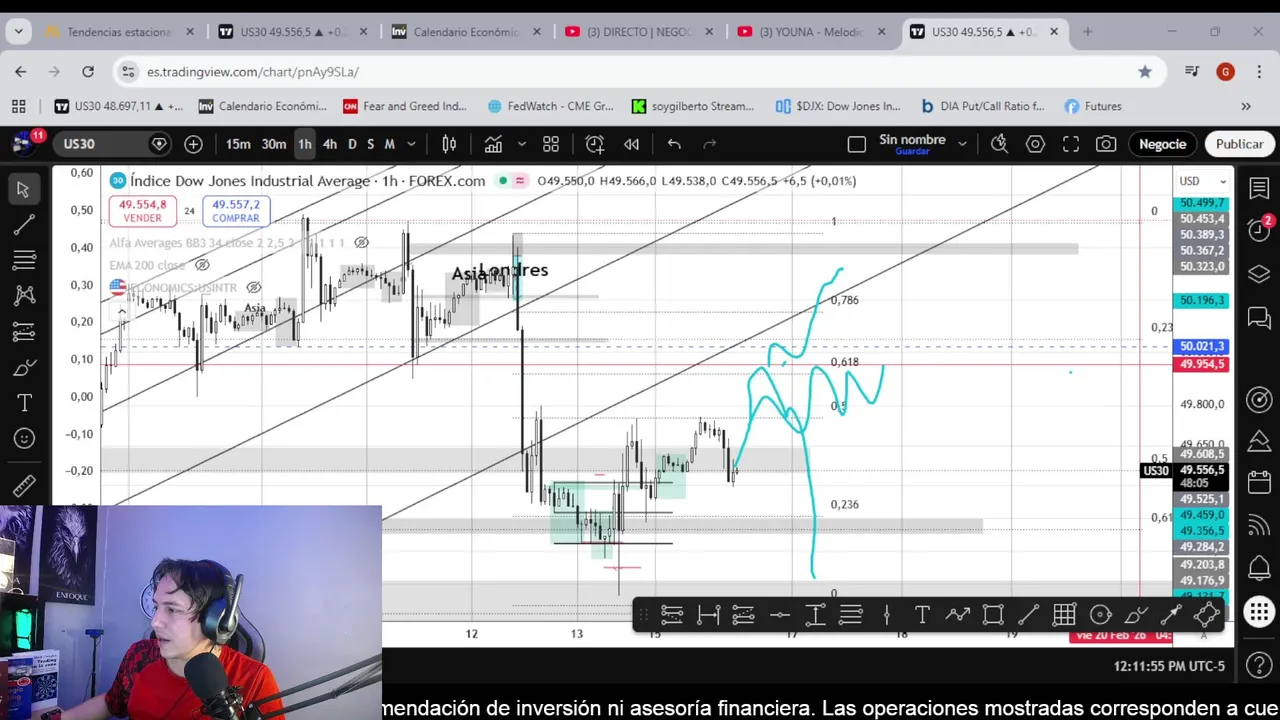Viewport: 1280px width, 720px height.
Task: Open Fear and Greed Index bookmark
Action: click(x=404, y=106)
